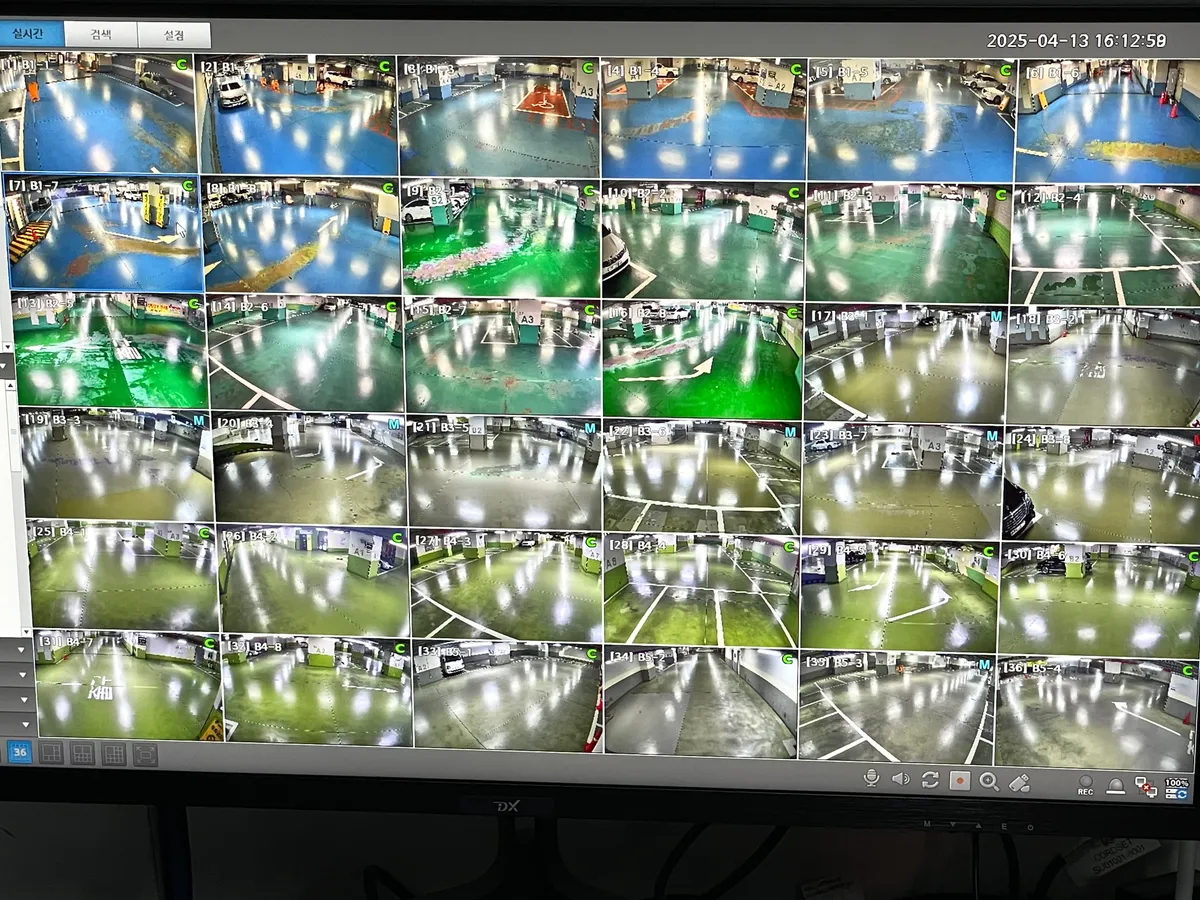The width and height of the screenshot is (1200, 900).
Task: Click the REC status indicator
Action: [1086, 785]
